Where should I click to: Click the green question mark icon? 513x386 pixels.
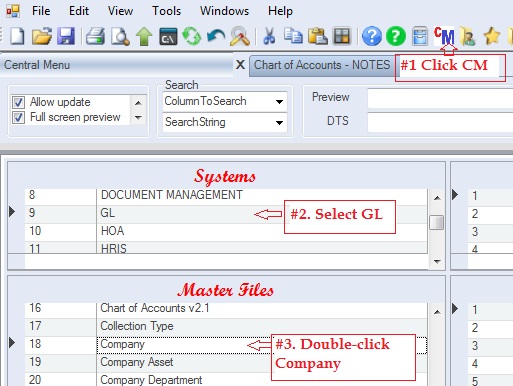[x=396, y=36]
